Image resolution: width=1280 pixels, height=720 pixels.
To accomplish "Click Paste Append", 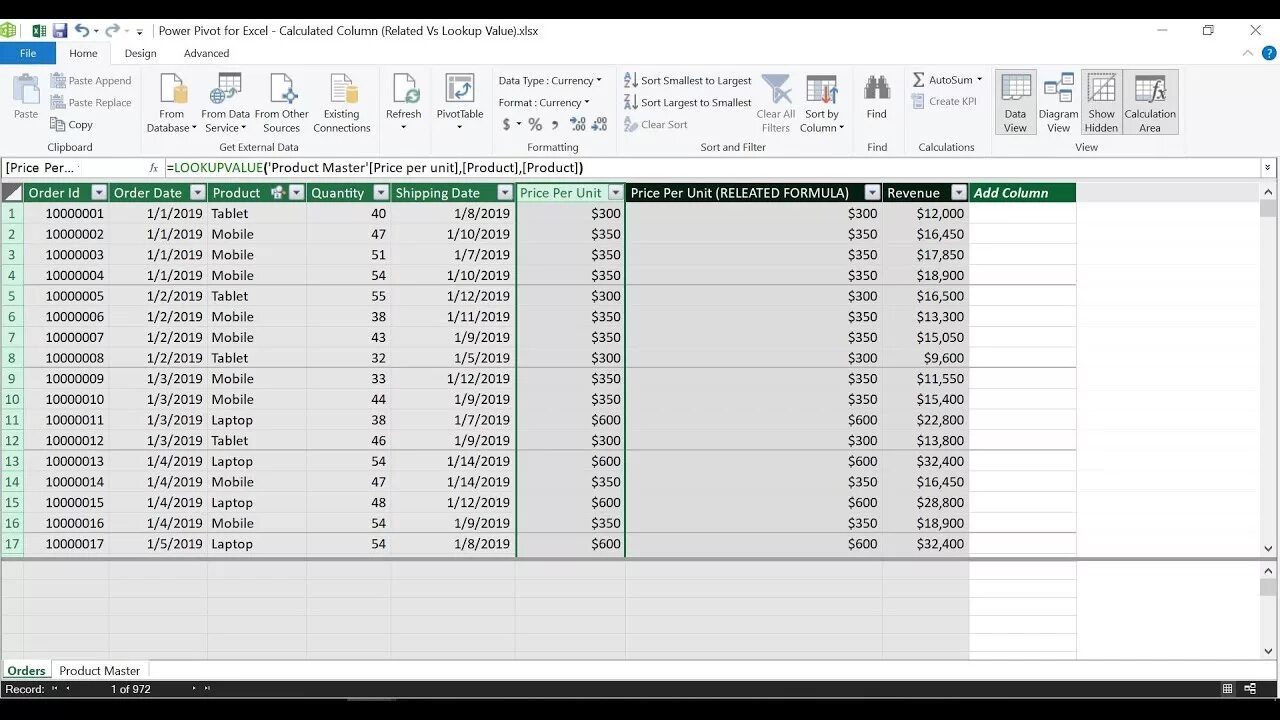I will pos(91,81).
